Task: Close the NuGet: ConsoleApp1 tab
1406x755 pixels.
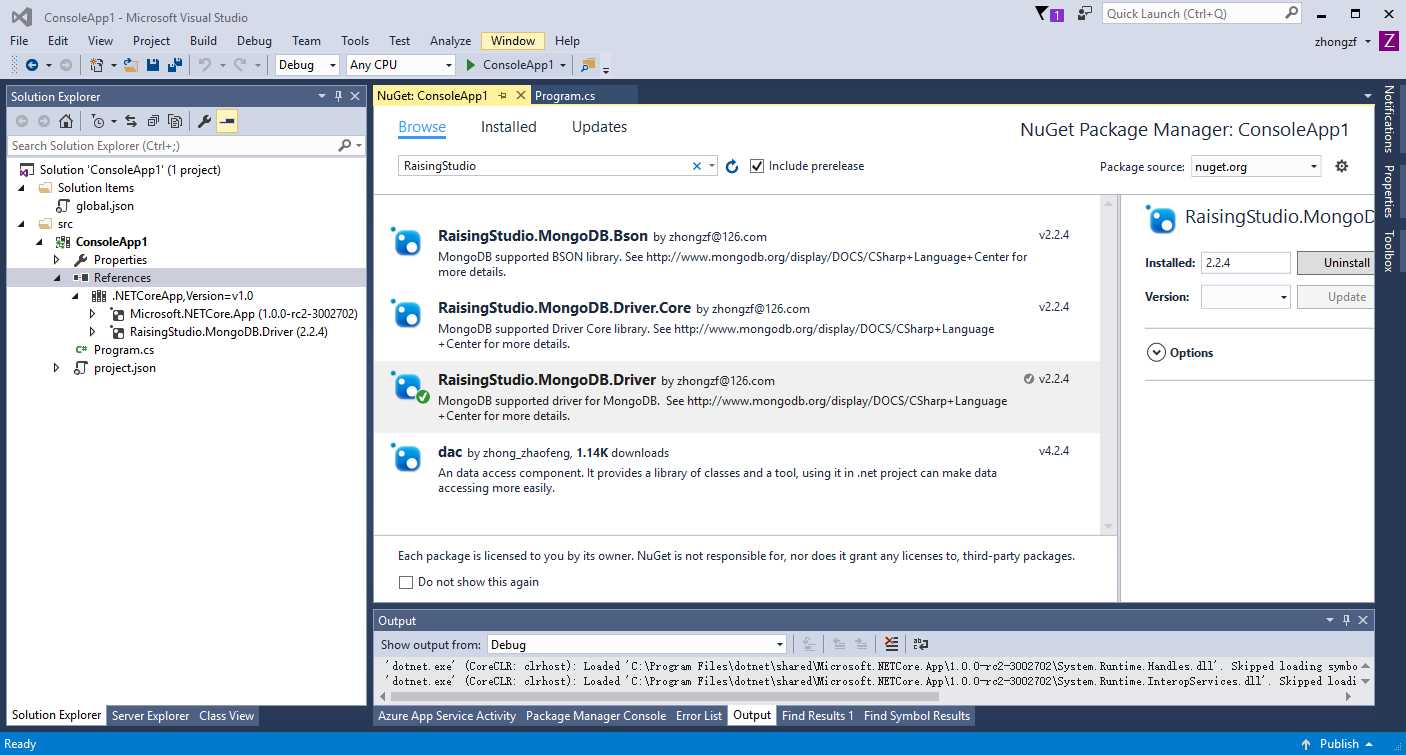Action: (x=521, y=96)
